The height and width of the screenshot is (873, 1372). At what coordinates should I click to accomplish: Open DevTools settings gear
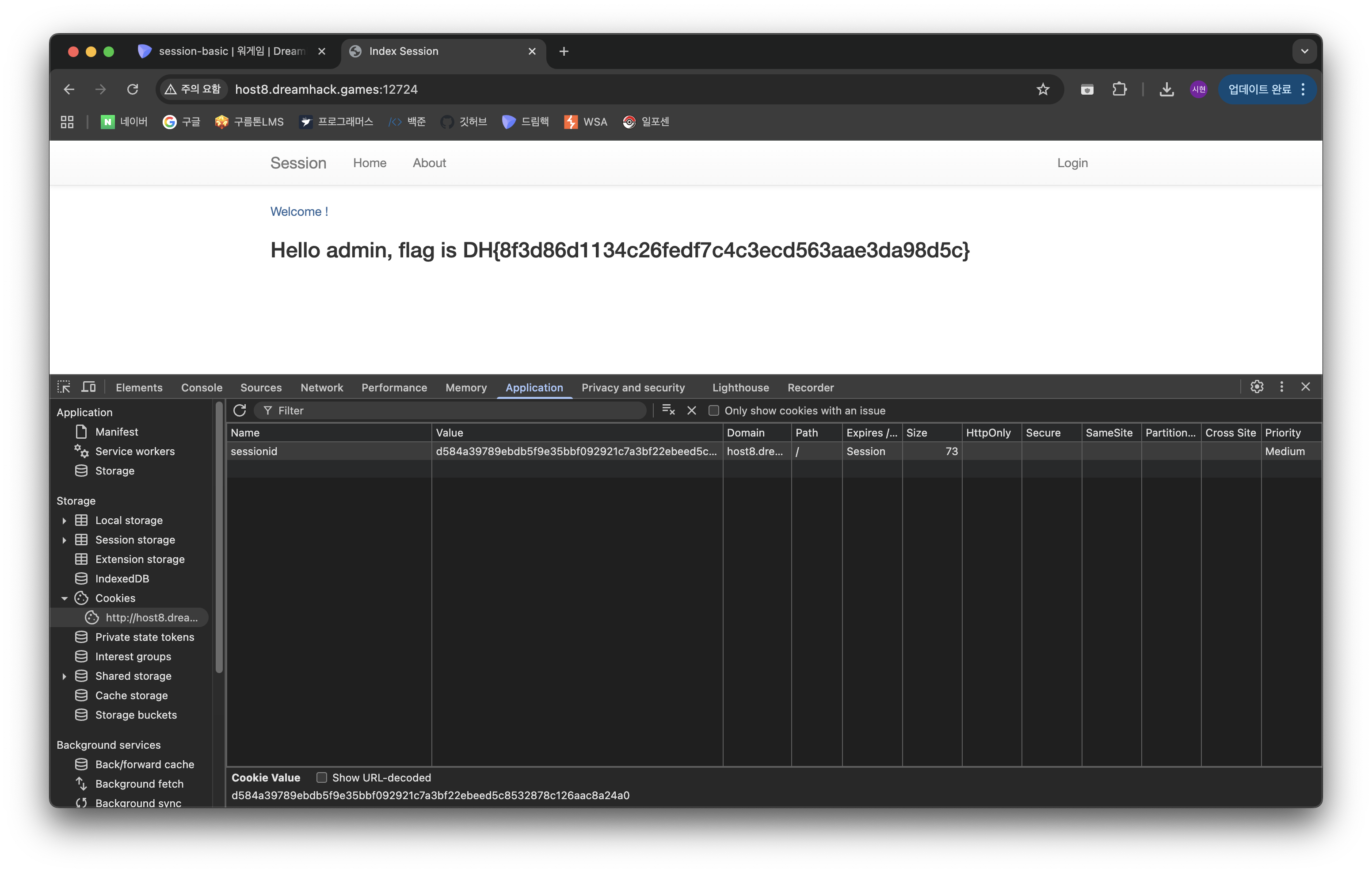click(x=1257, y=387)
